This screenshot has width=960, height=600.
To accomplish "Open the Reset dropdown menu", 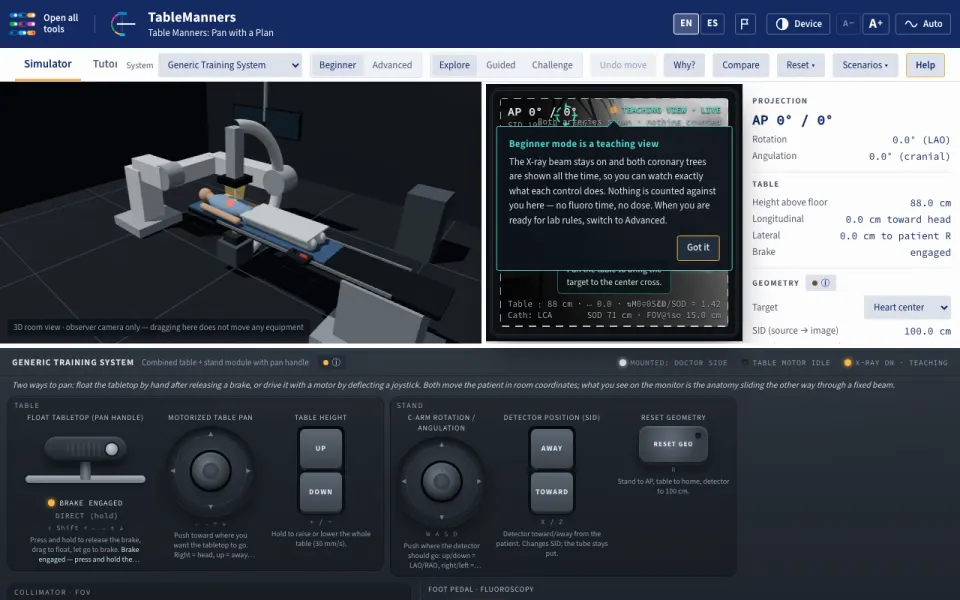I will (801, 65).
